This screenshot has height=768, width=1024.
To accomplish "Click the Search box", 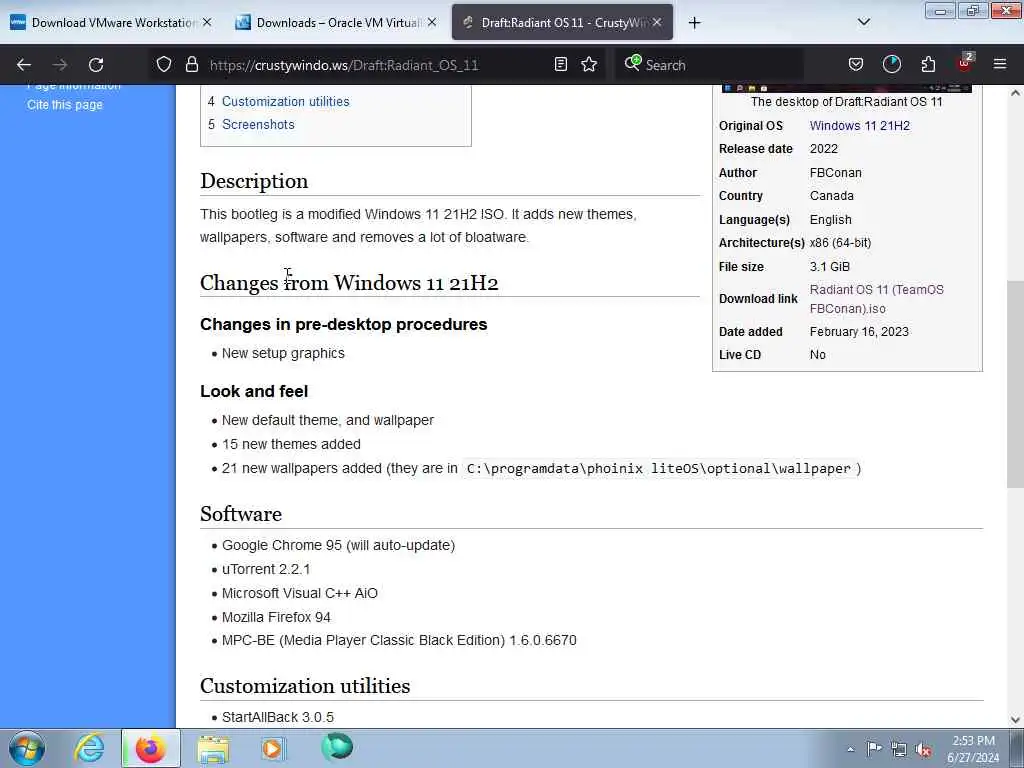I will [711, 65].
